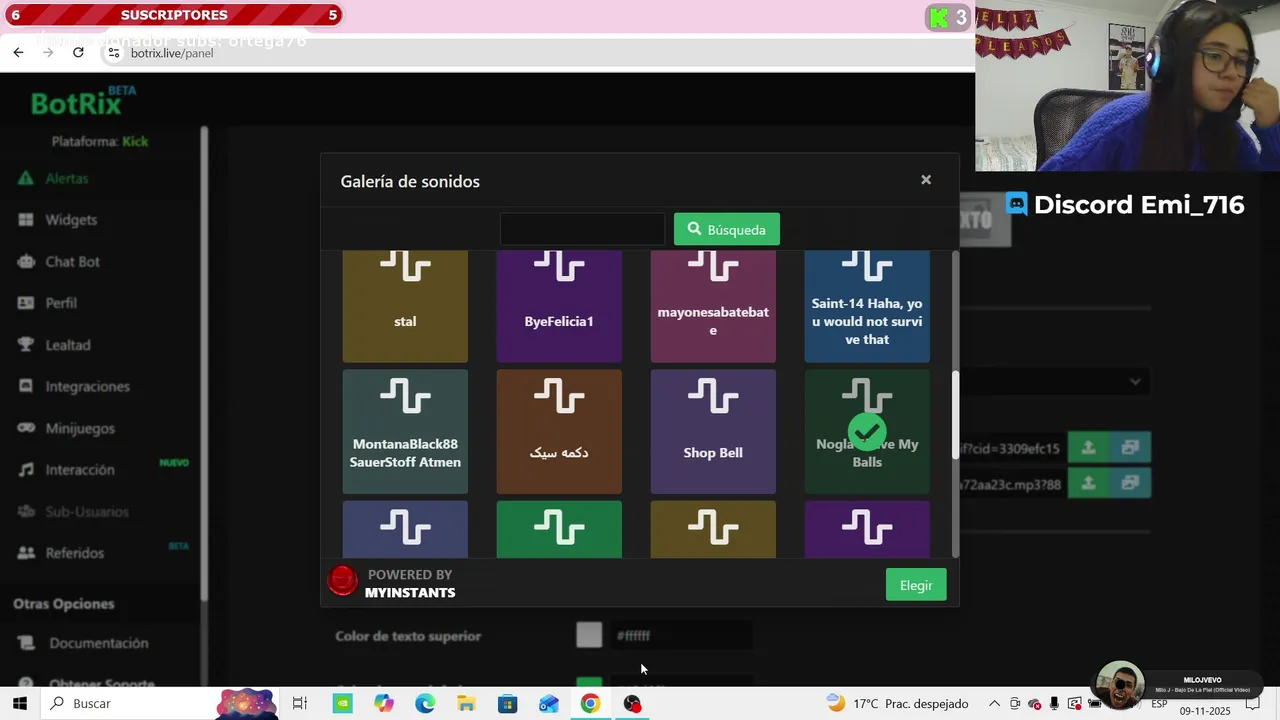Open Lealtad in the sidebar
Screen dimensions: 1280x720
click(68, 345)
